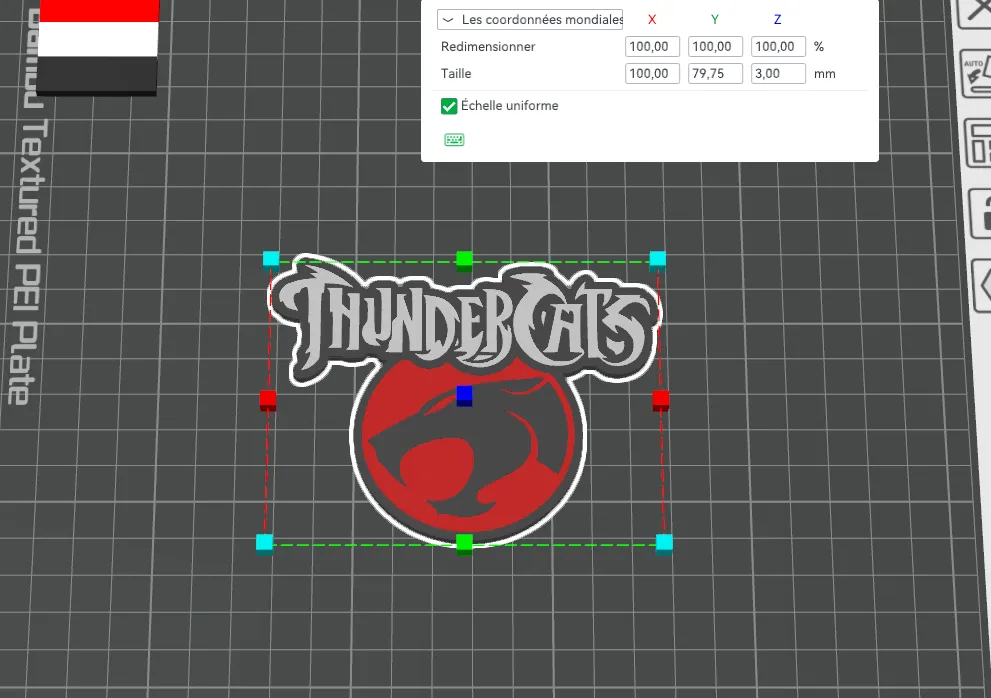Select the ThunderCats lettering on the model
The image size is (991, 698).
coord(465,322)
